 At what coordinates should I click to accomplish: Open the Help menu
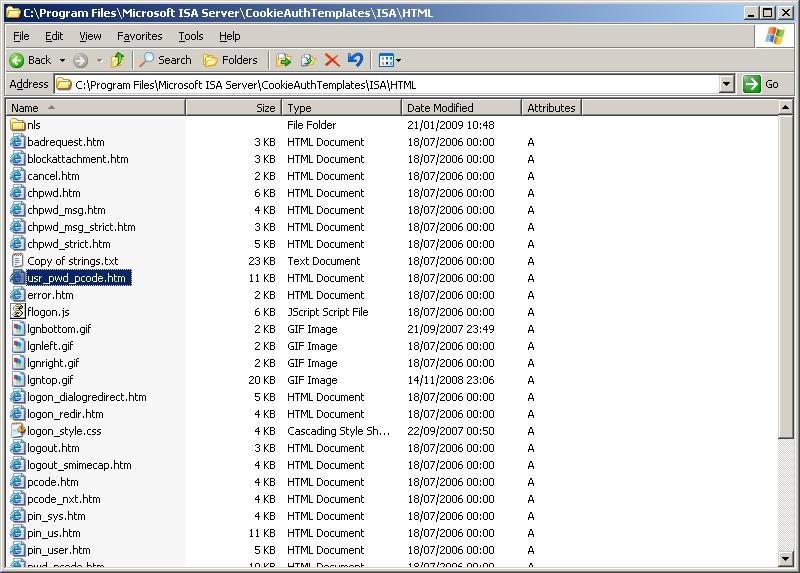[x=230, y=36]
